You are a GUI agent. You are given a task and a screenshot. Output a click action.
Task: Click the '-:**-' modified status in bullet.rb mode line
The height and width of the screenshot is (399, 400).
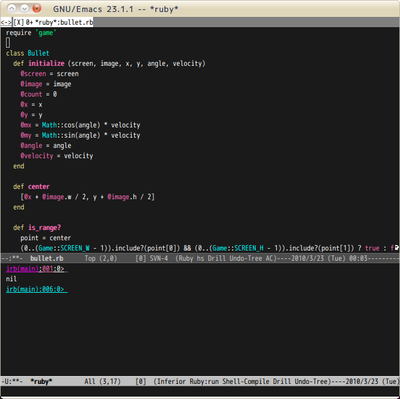click(x=12, y=258)
